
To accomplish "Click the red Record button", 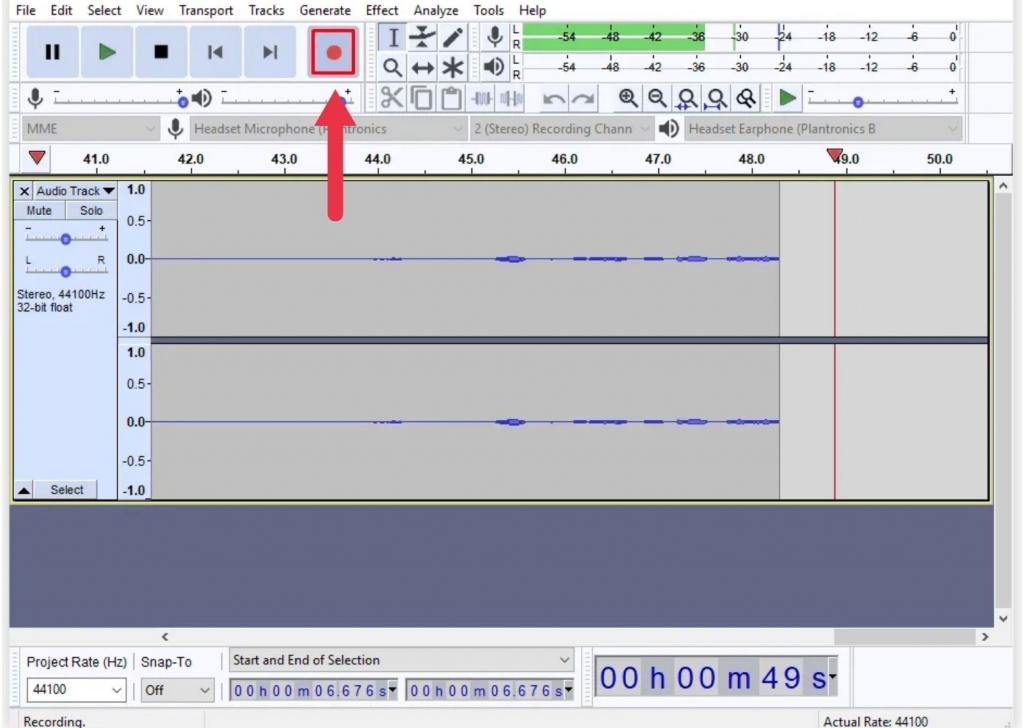I will point(334,52).
